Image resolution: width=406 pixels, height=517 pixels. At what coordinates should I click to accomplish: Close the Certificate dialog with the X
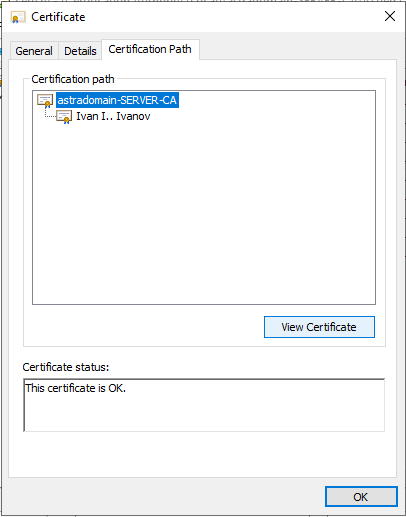390,16
